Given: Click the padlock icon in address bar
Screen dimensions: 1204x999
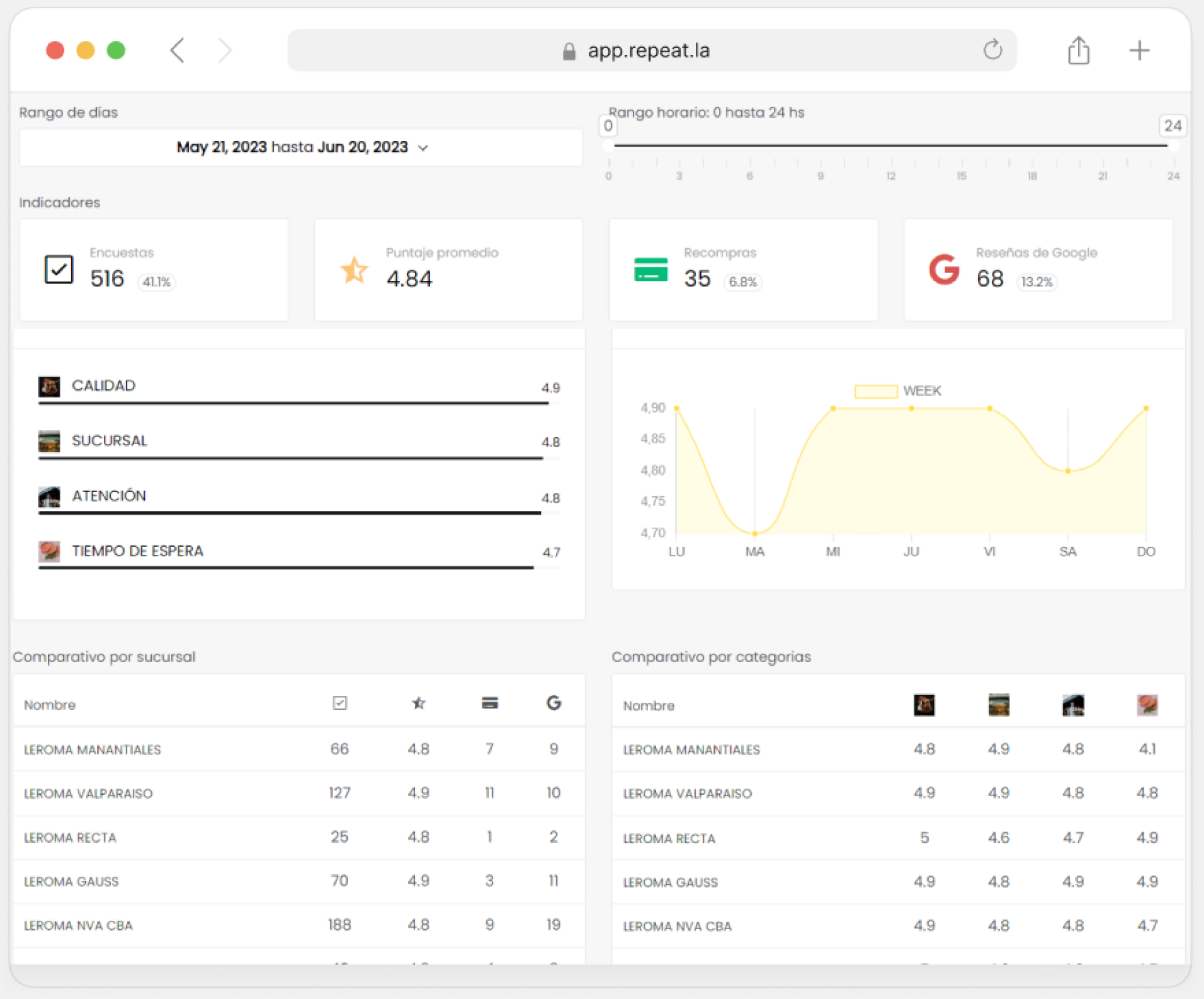Looking at the screenshot, I should (x=569, y=51).
